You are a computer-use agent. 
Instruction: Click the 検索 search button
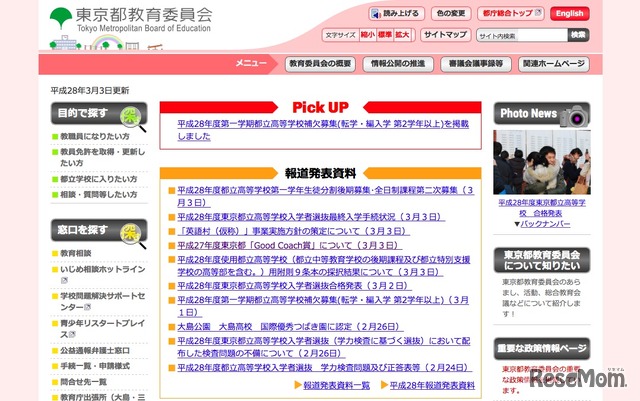(578, 35)
